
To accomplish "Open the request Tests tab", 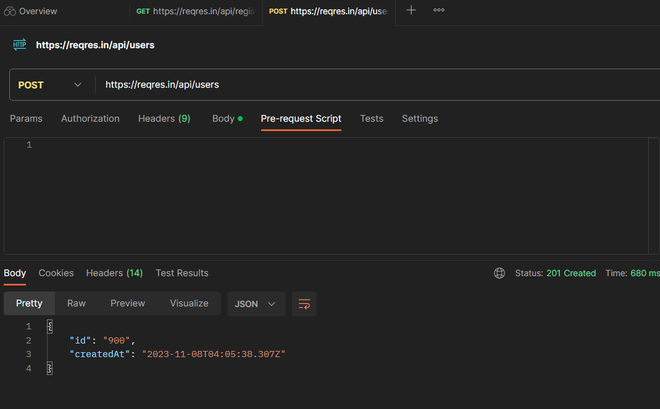I will pyautogui.click(x=371, y=119).
